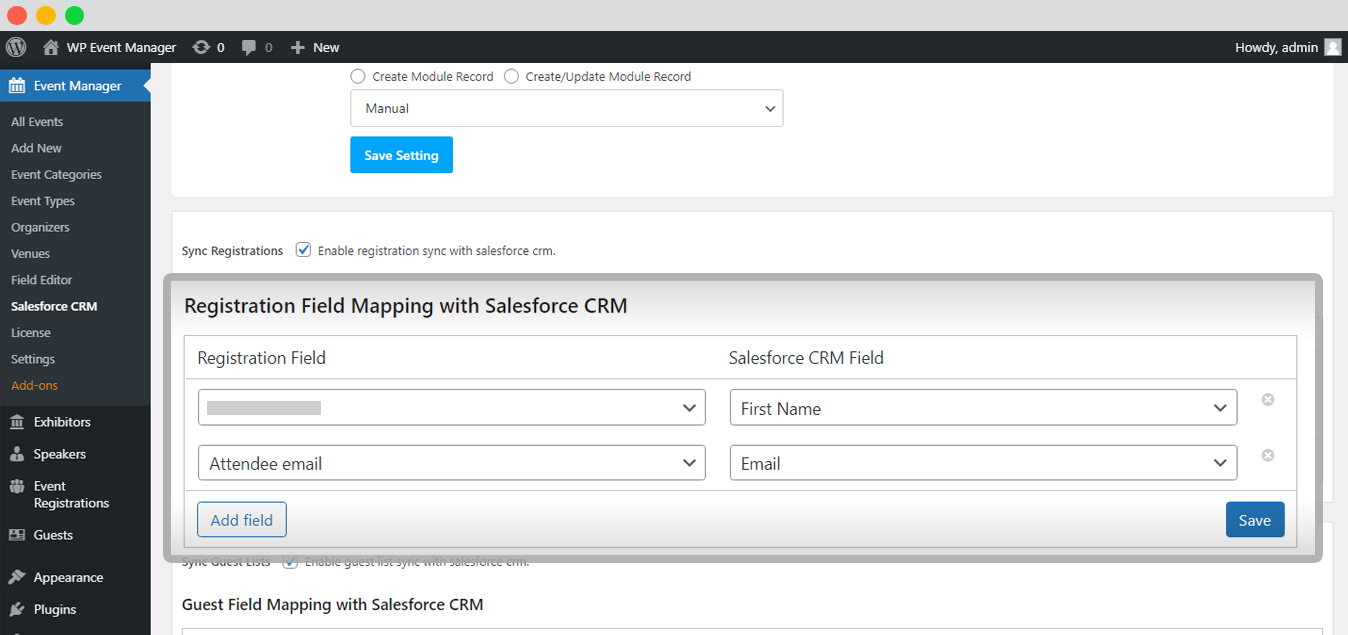The width and height of the screenshot is (1348, 635).
Task: Click the Save button in field mapping
Action: tap(1255, 520)
